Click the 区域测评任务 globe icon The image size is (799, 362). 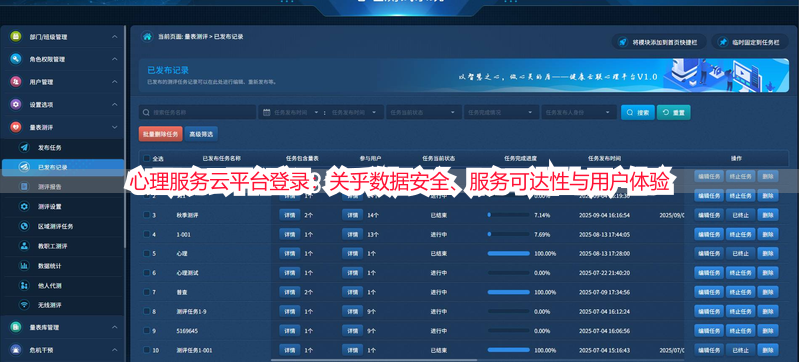(x=24, y=226)
